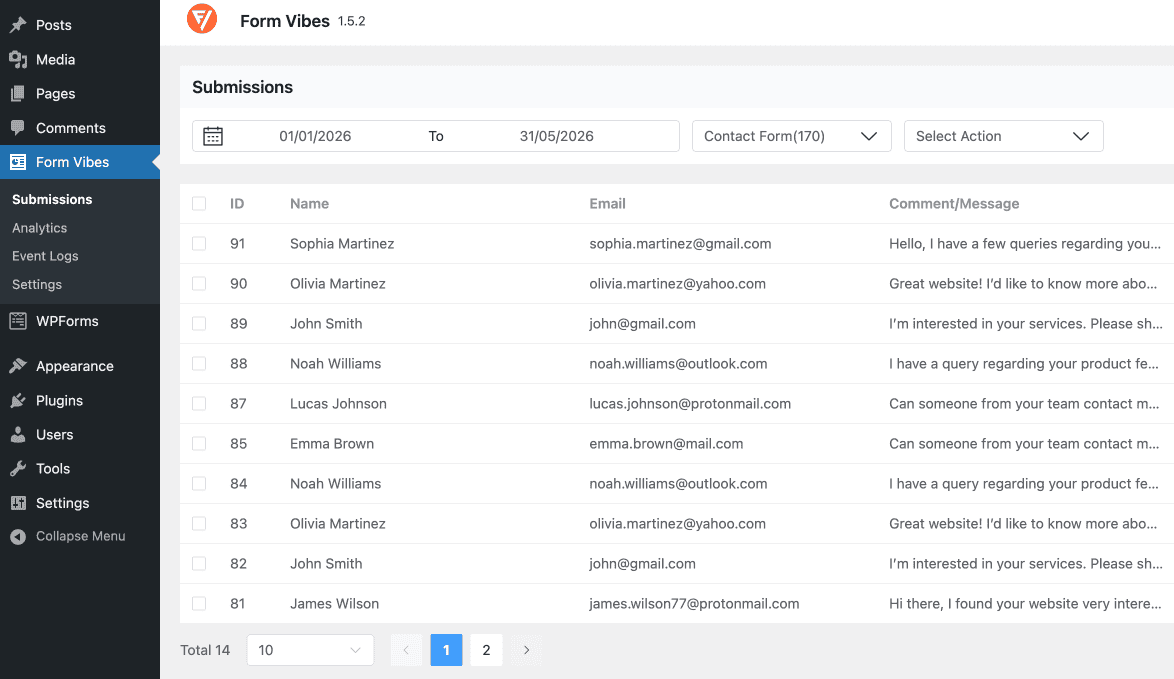Viewport: 1174px width, 679px height.
Task: Open Posts in the admin menu
Action: click(x=54, y=25)
